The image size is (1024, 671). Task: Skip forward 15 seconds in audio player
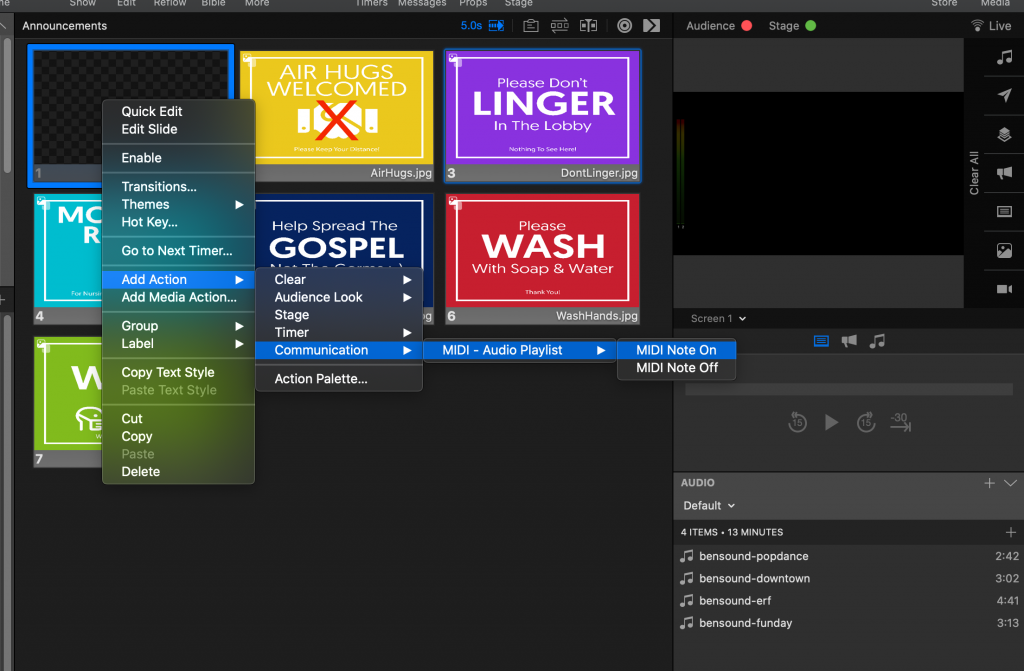(x=866, y=423)
